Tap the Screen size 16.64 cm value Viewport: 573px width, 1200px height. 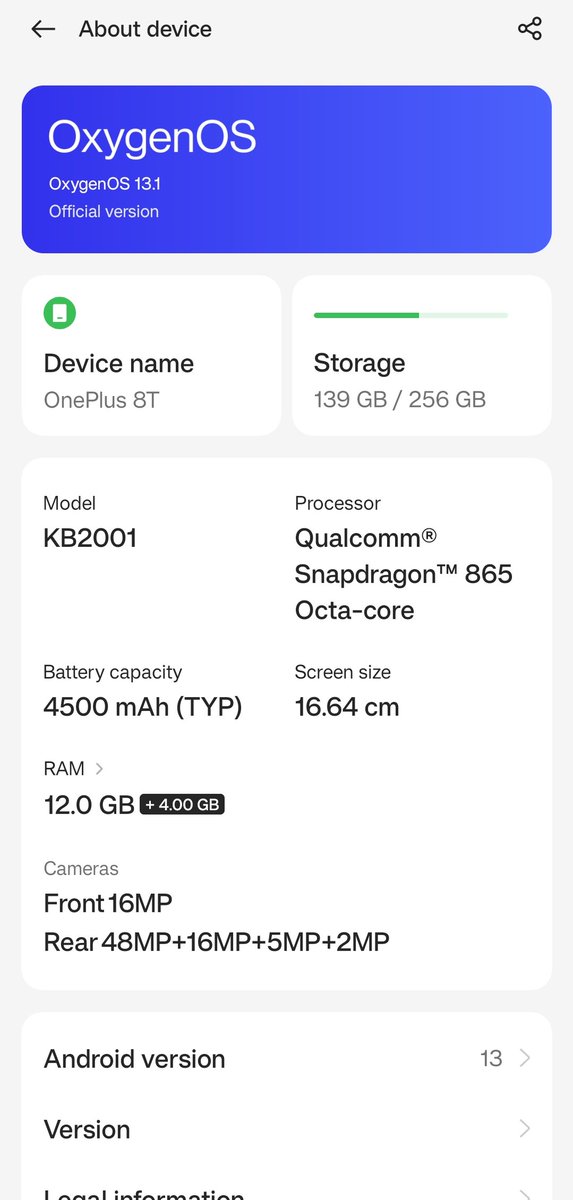(347, 707)
